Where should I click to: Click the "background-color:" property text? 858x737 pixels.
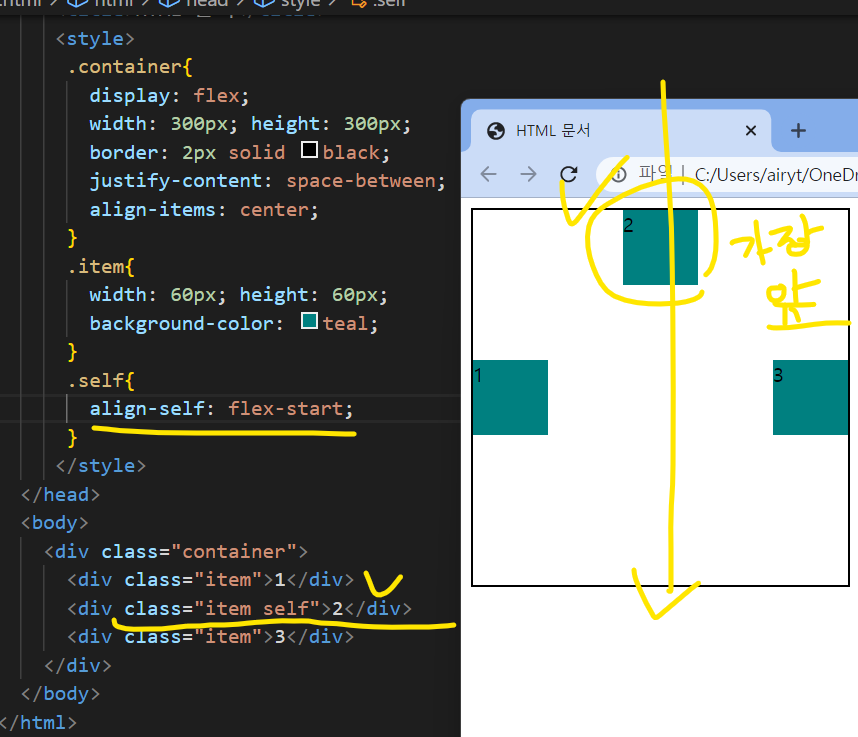click(187, 323)
